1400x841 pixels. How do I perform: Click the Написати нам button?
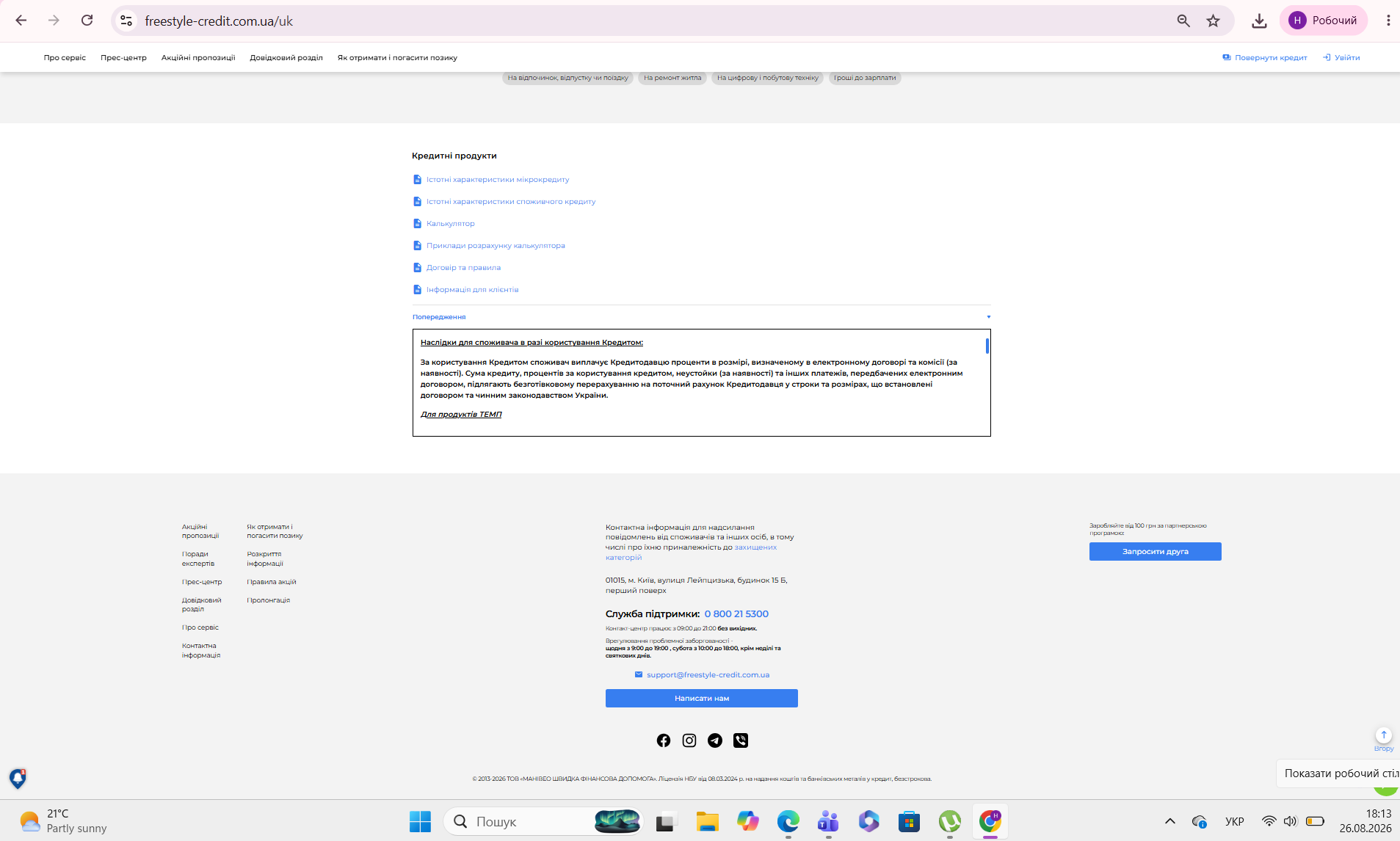tap(701, 699)
